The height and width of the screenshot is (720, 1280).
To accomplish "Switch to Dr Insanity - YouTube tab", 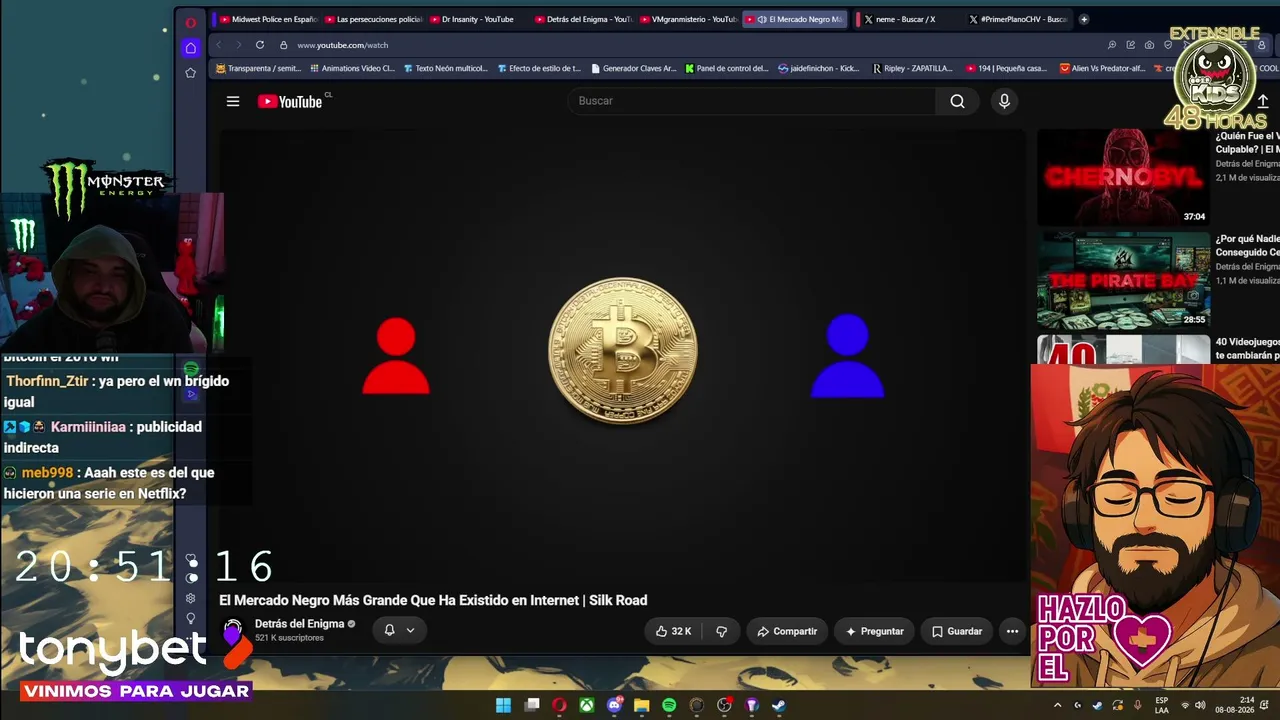I will (x=477, y=19).
